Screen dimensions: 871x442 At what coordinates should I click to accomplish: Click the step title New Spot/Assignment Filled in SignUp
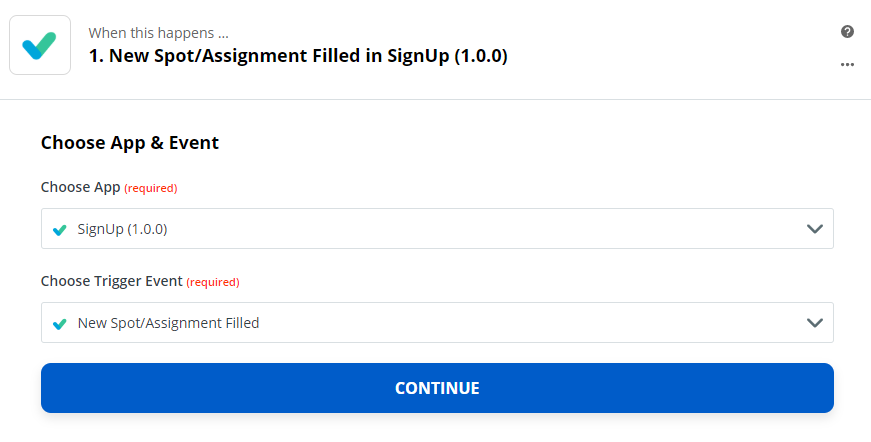pos(298,57)
